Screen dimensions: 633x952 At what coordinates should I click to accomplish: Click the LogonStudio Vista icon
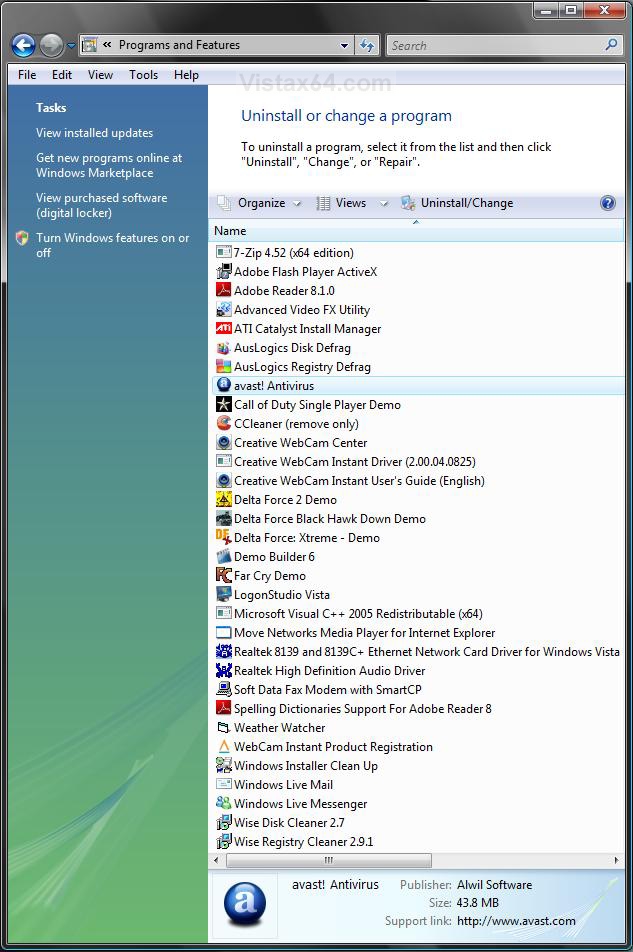pyautogui.click(x=223, y=594)
